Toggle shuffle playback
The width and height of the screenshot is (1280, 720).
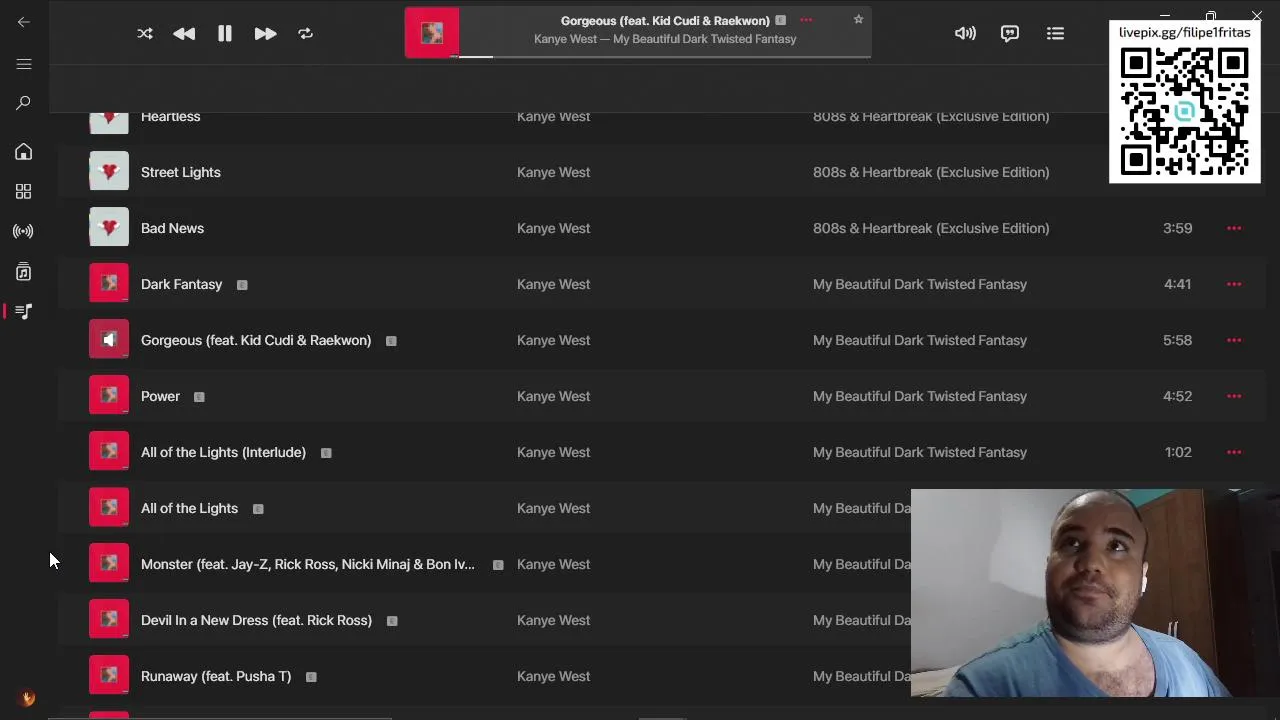tap(145, 33)
